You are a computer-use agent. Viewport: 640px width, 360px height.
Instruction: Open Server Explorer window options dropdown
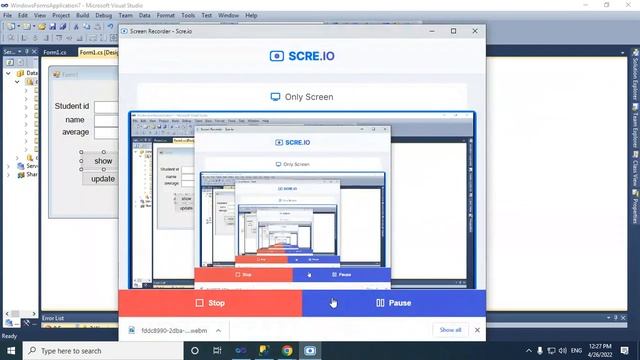click(x=19, y=52)
